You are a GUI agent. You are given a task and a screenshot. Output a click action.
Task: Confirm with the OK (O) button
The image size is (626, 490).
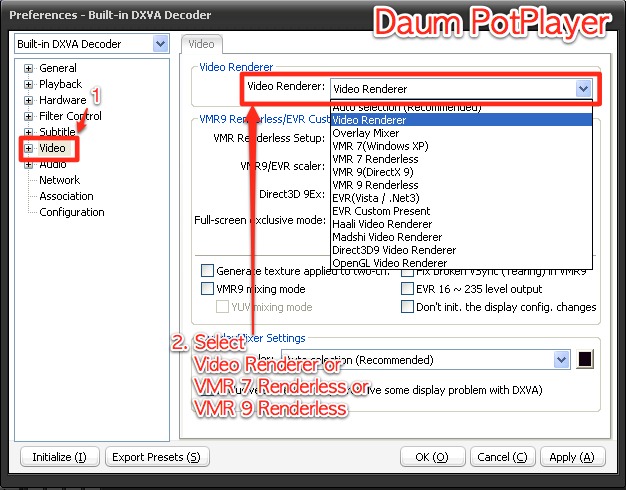point(432,457)
